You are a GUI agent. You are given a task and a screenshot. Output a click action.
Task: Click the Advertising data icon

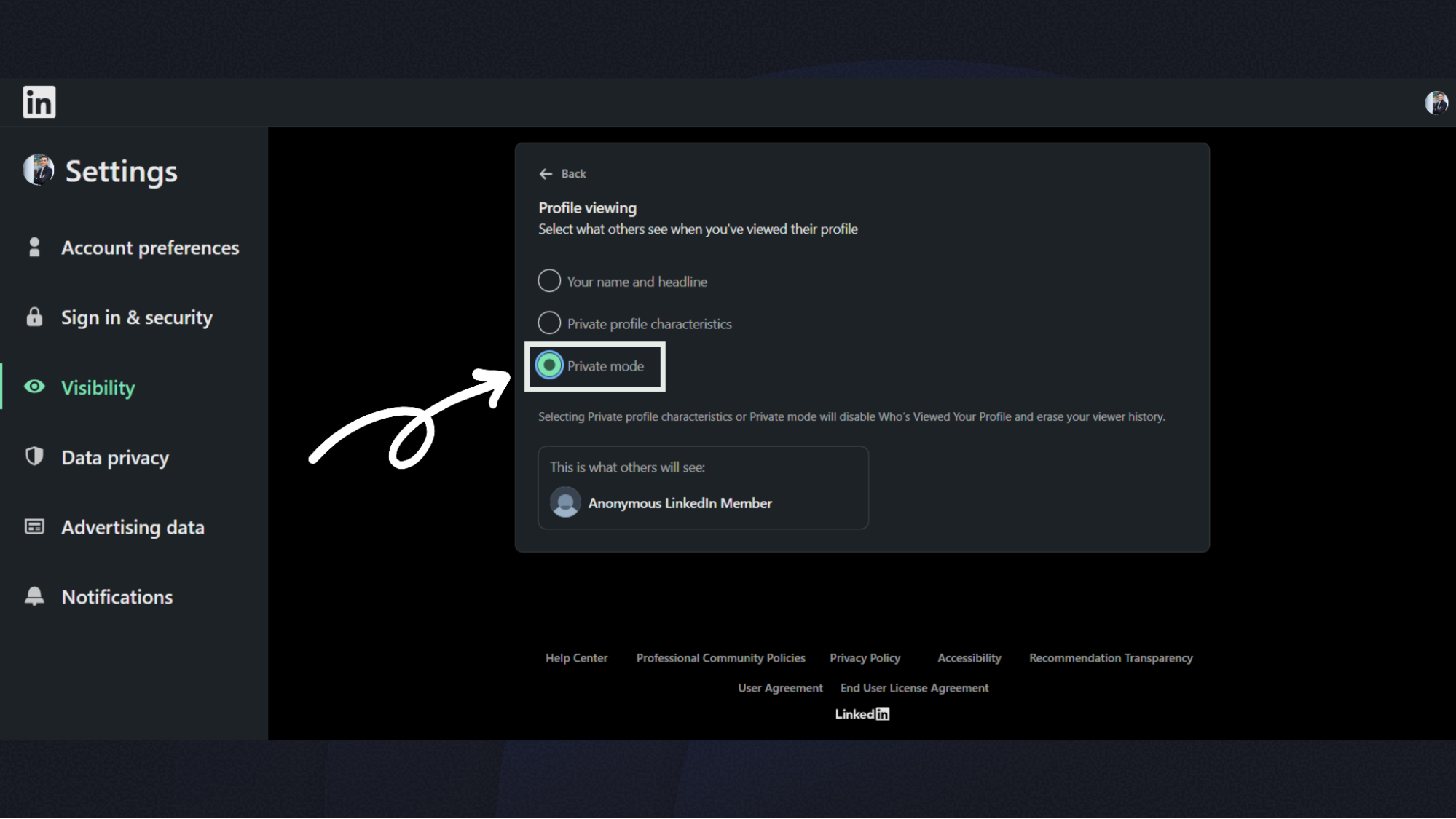[x=34, y=526]
